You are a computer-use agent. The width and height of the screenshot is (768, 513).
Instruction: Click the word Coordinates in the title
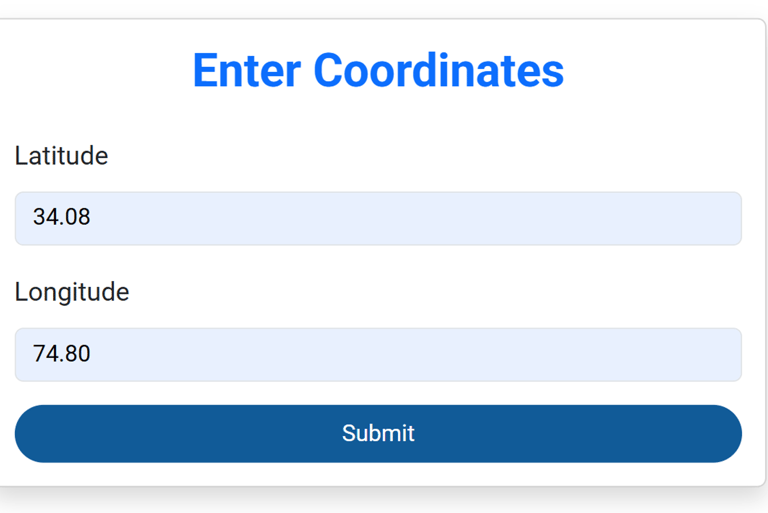pos(438,70)
